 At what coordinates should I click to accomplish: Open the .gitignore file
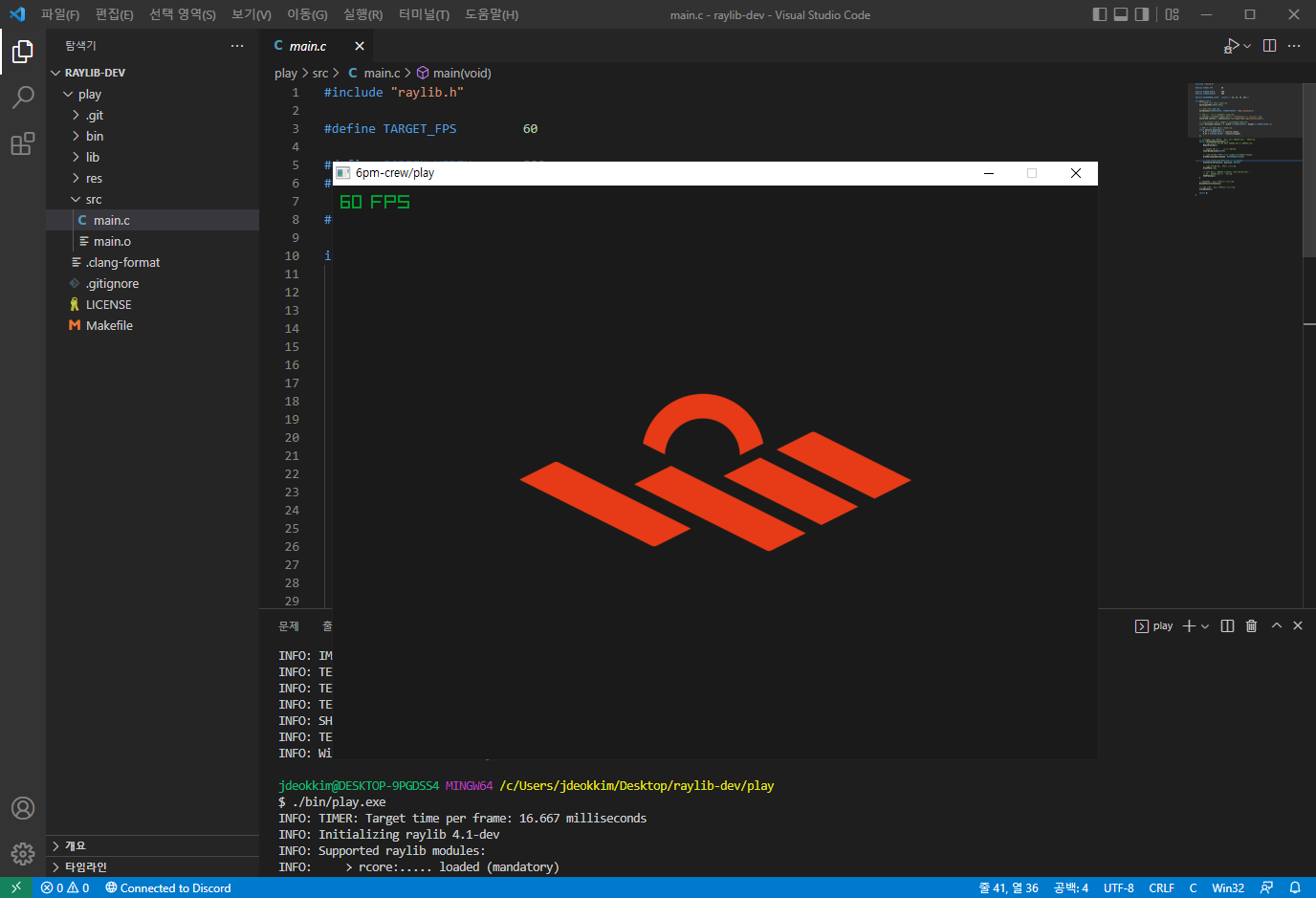click(x=153, y=283)
